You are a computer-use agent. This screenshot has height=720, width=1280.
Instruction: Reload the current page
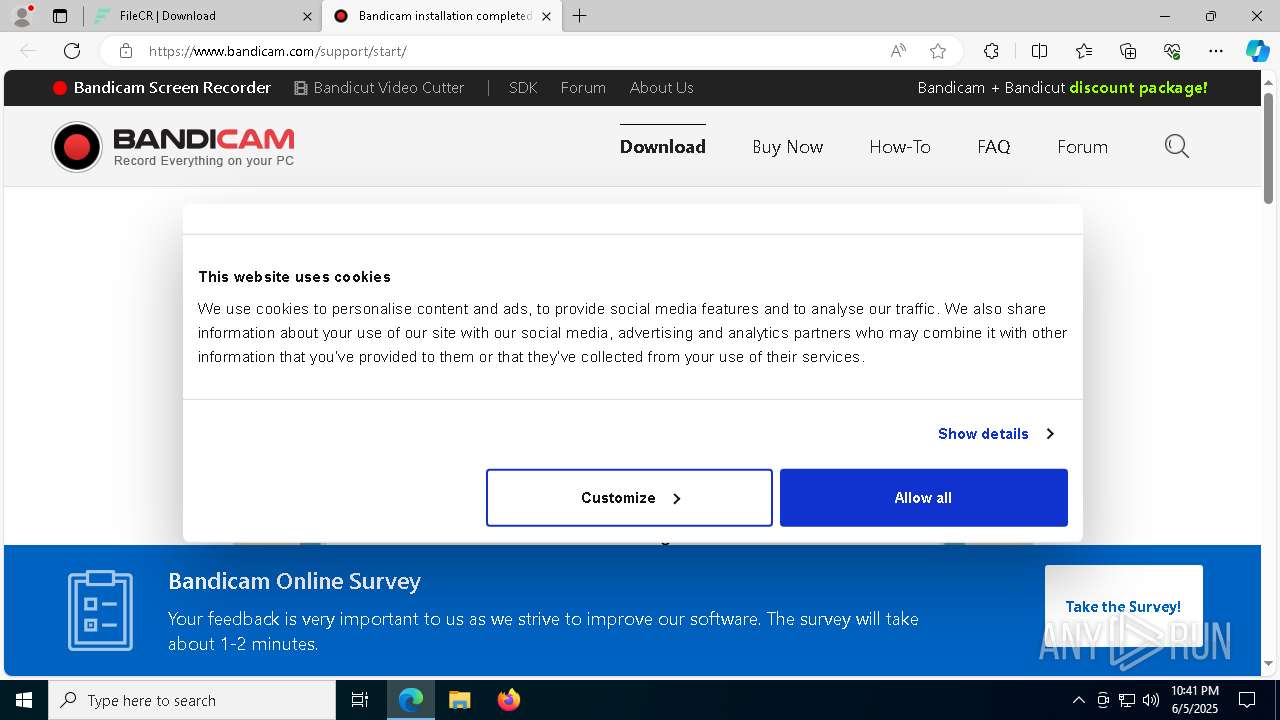pos(72,51)
